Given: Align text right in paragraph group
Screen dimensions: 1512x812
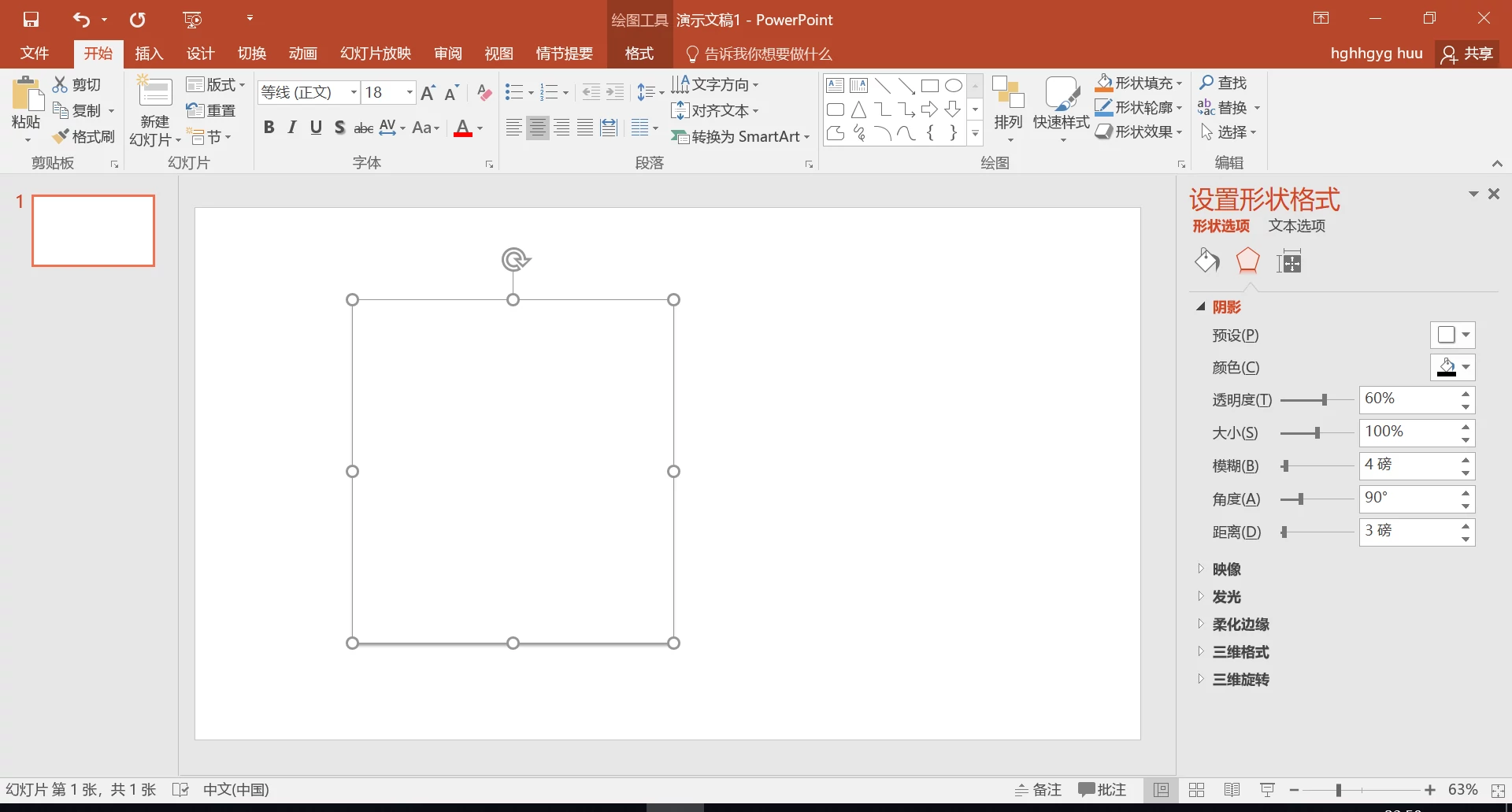Looking at the screenshot, I should tap(561, 128).
